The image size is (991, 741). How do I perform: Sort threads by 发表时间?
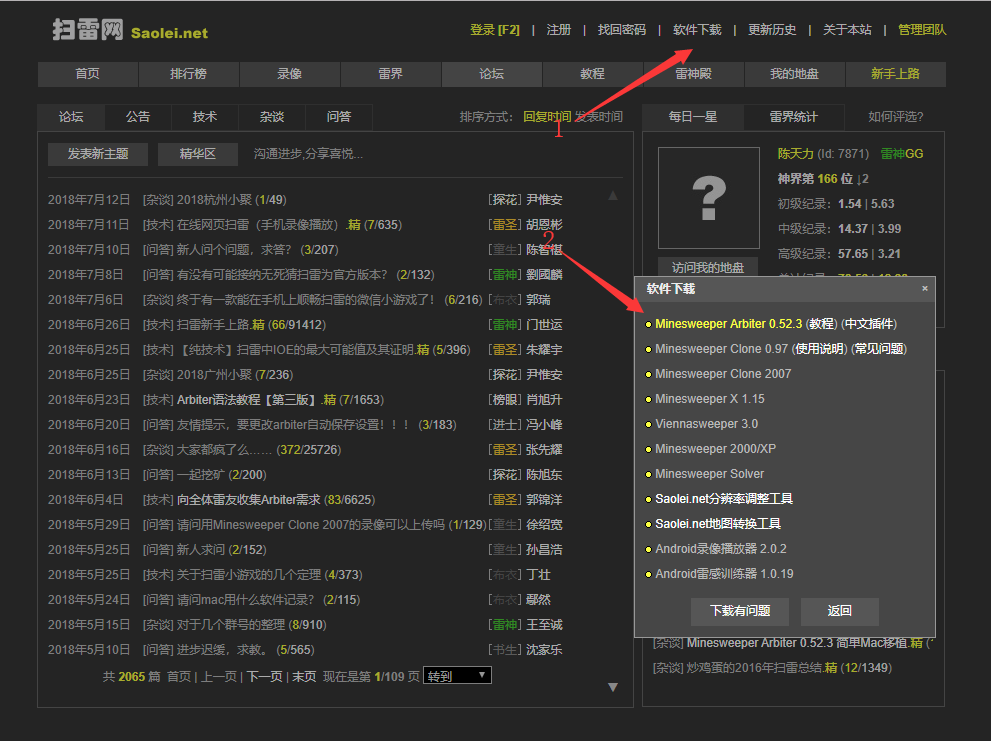click(x=599, y=117)
